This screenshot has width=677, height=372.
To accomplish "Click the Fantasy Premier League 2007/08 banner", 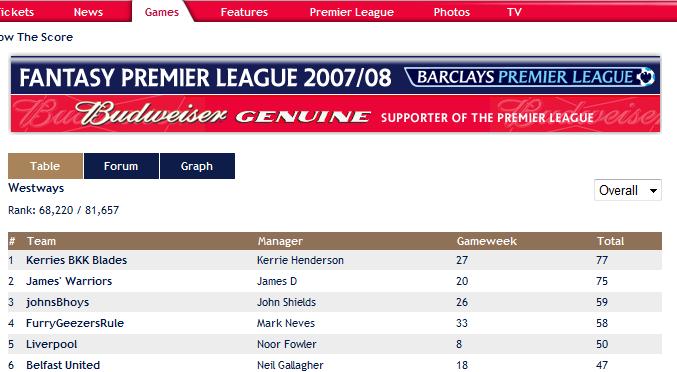I will (x=335, y=76).
